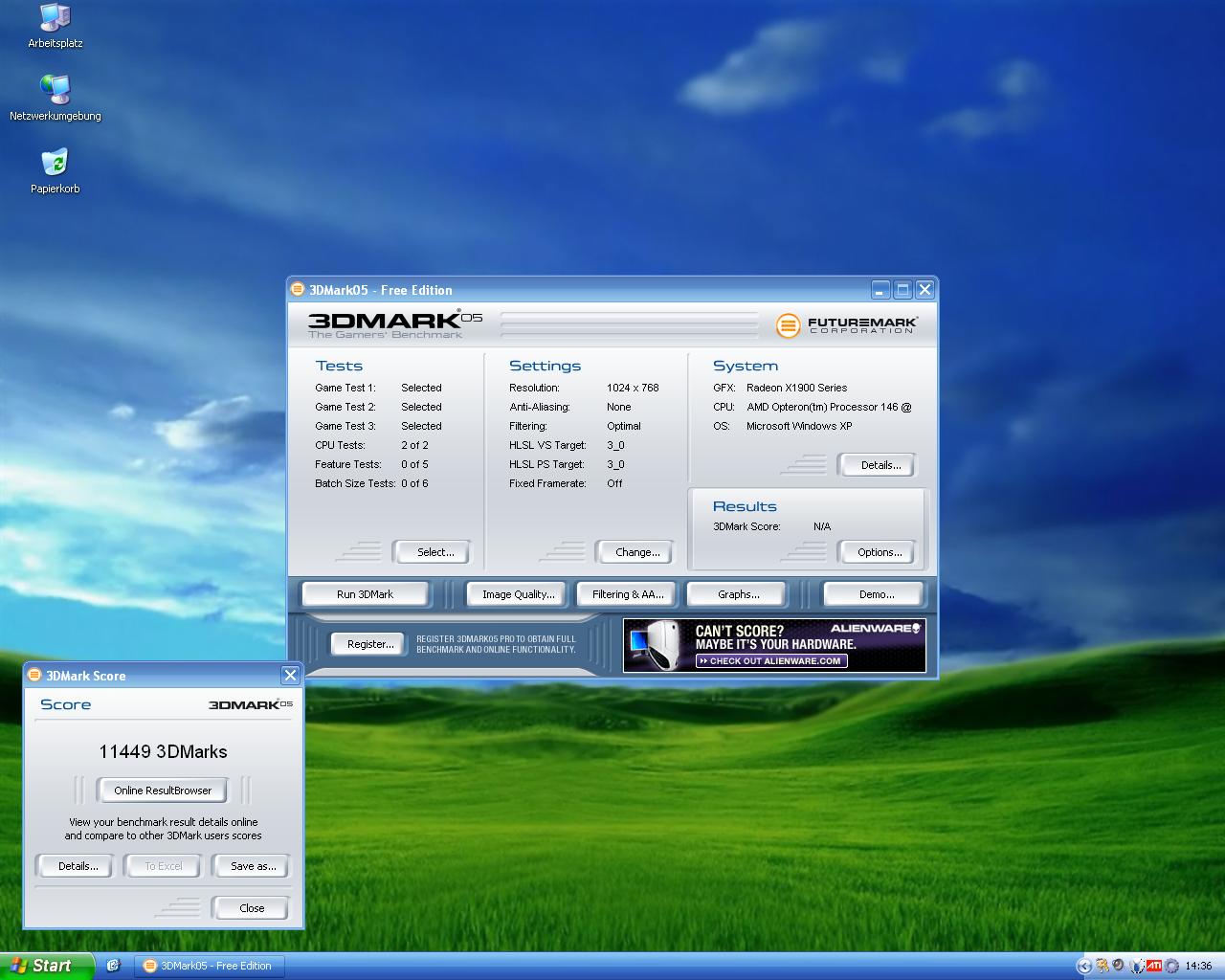This screenshot has height=980, width=1225.
Task: Open the Image Quality dialog
Action: [518, 594]
